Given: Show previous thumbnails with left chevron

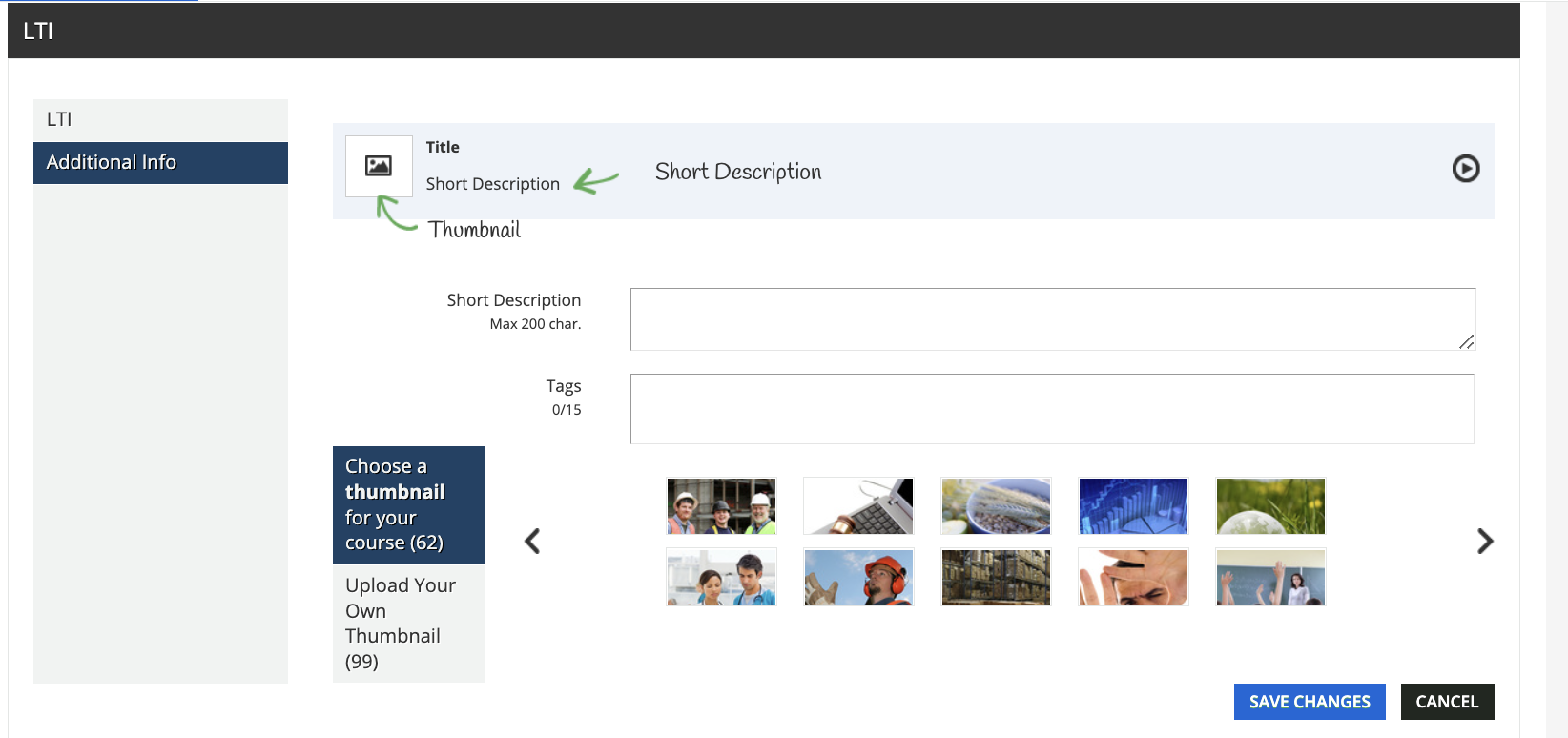Looking at the screenshot, I should pyautogui.click(x=532, y=542).
